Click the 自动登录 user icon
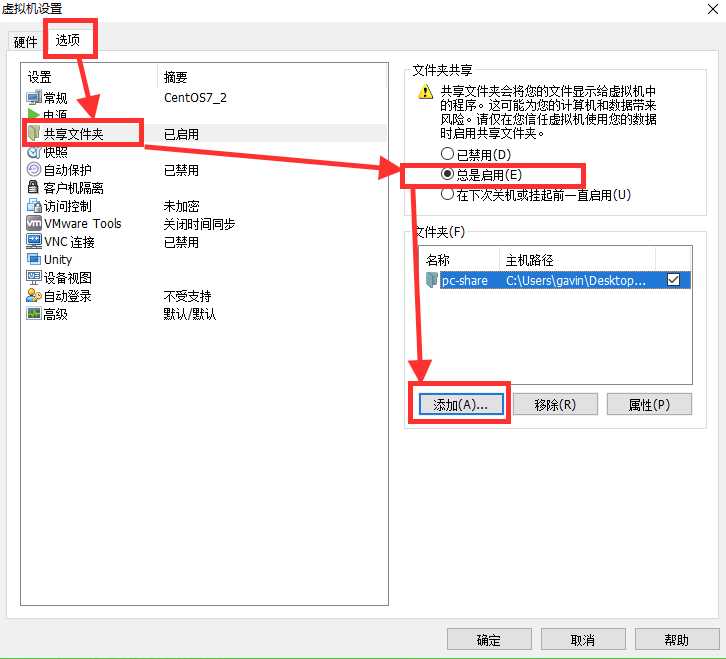This screenshot has width=726, height=659. [34, 295]
